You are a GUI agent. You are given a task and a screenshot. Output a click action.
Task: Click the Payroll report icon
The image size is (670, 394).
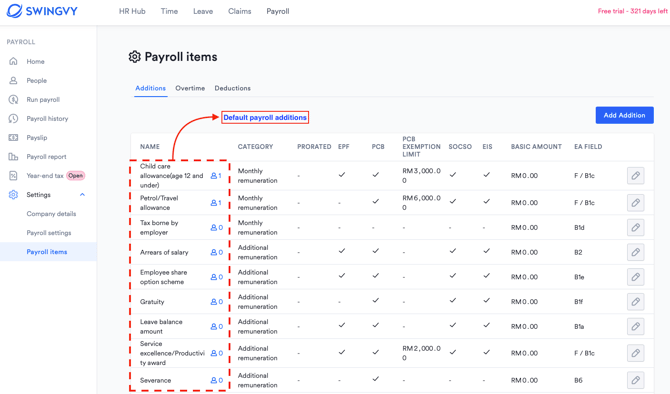tap(13, 156)
